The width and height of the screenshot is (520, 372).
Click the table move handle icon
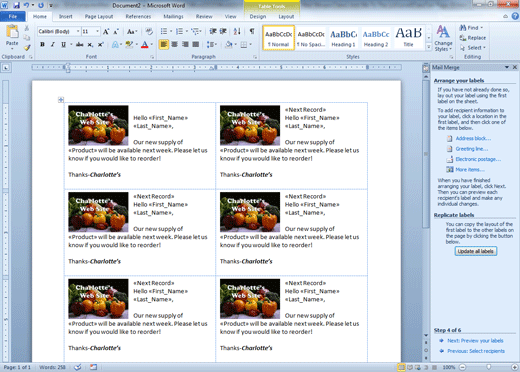tap(61, 99)
